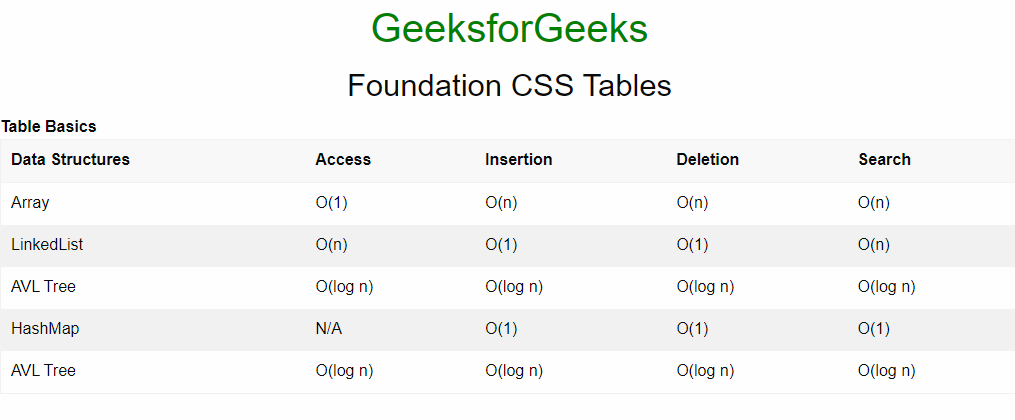Click the Deletion column header
The image size is (1015, 420).
coord(708,160)
